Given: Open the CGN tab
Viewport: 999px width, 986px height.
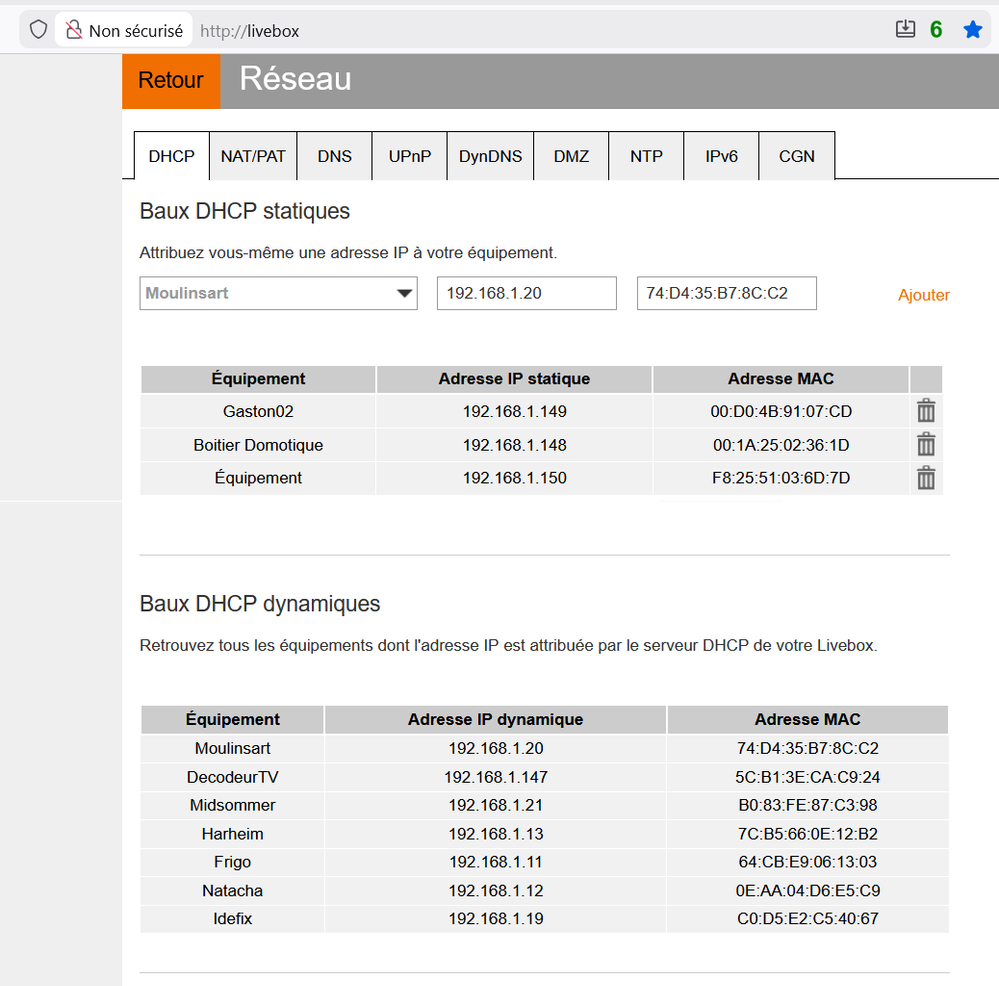Looking at the screenshot, I should click(796, 156).
